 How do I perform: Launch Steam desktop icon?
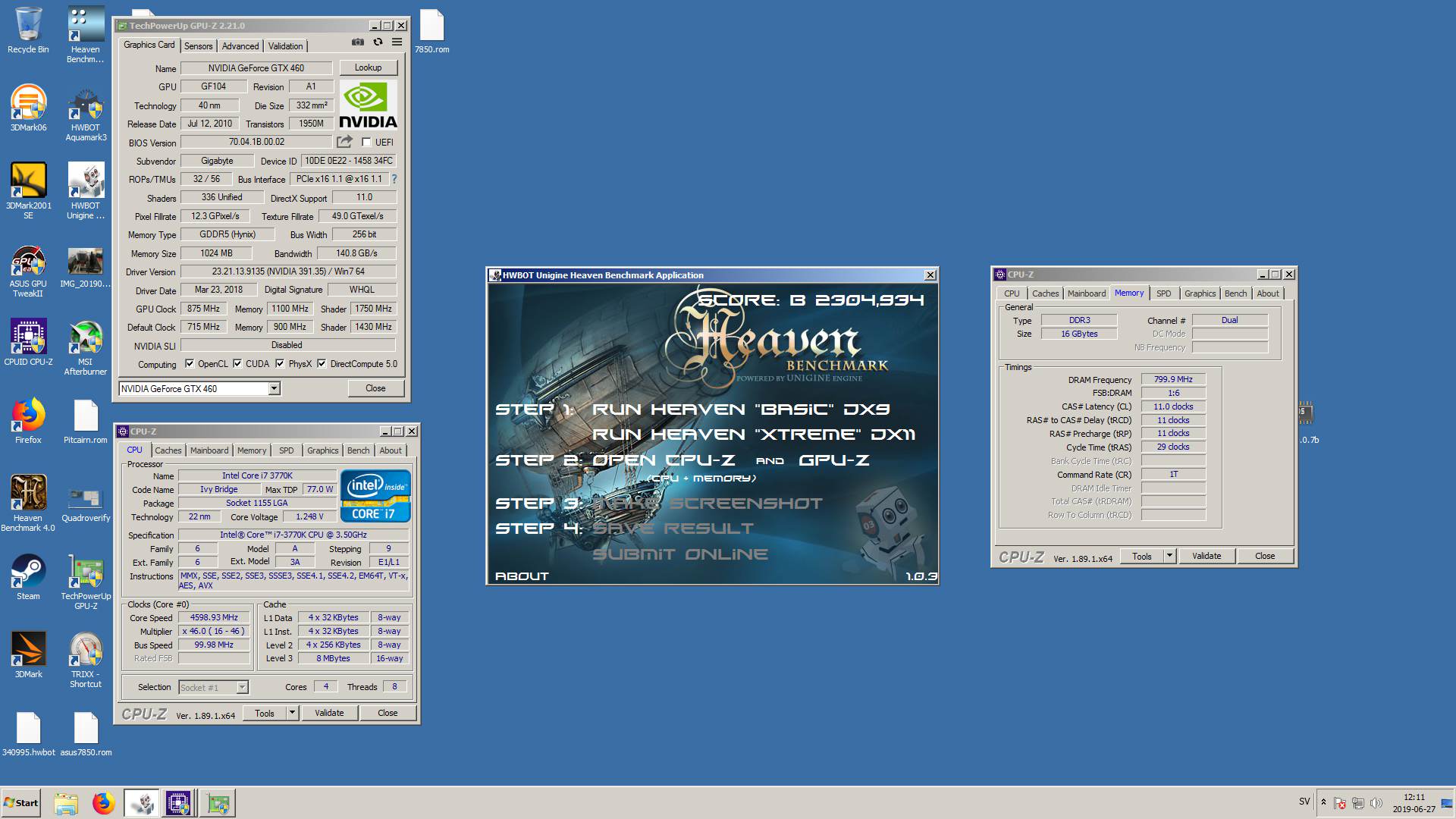(x=28, y=577)
